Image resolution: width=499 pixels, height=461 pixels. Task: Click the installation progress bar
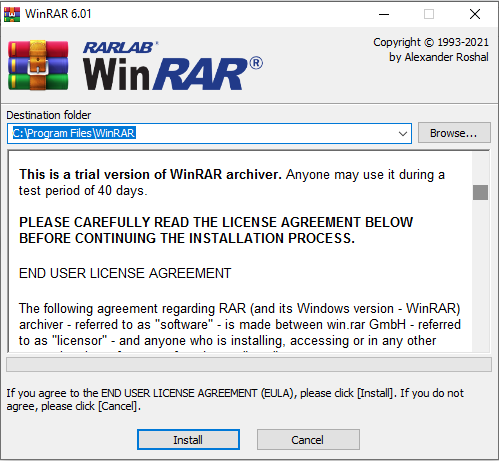click(249, 365)
